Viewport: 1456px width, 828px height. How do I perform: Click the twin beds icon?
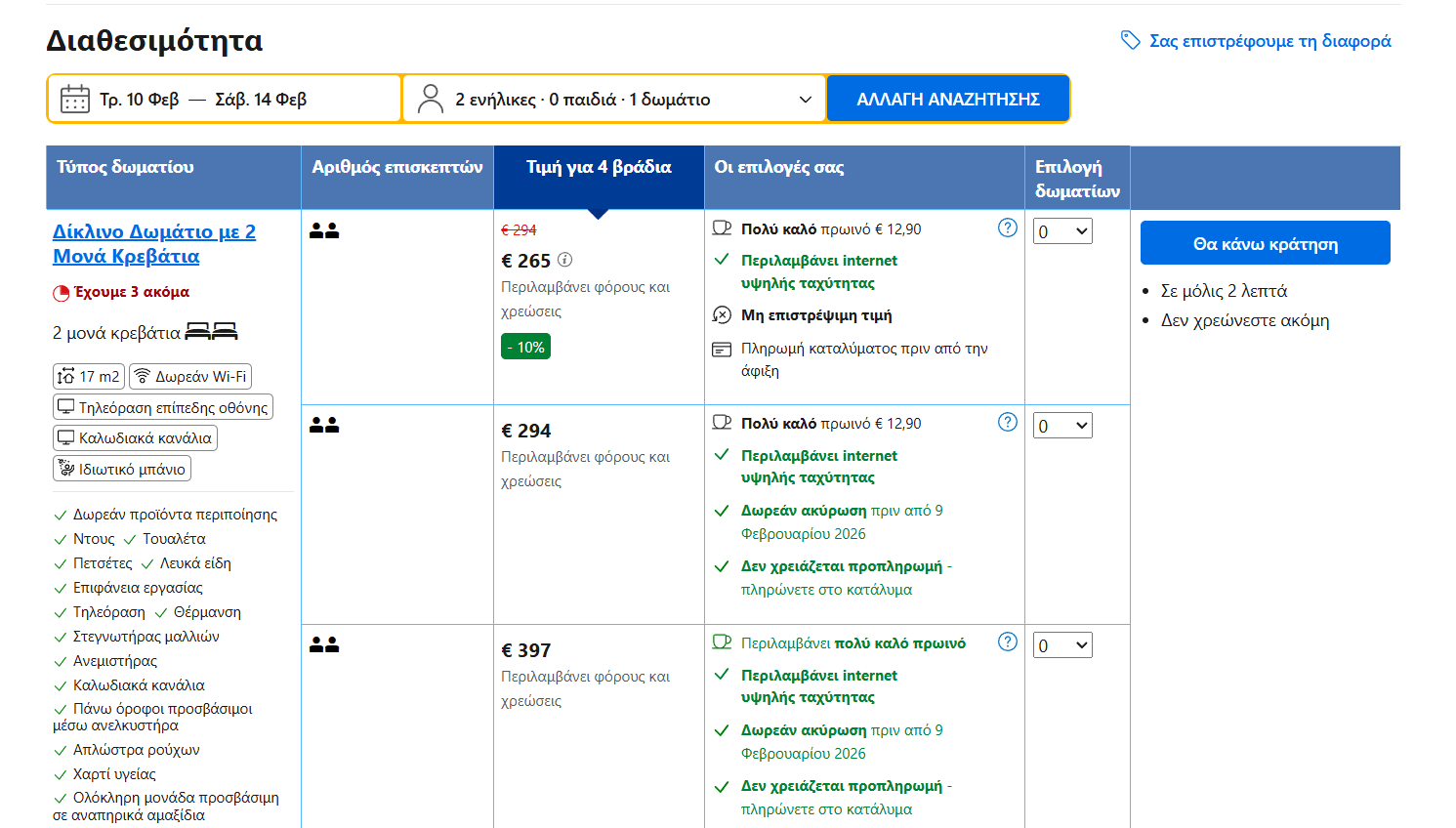point(211,332)
